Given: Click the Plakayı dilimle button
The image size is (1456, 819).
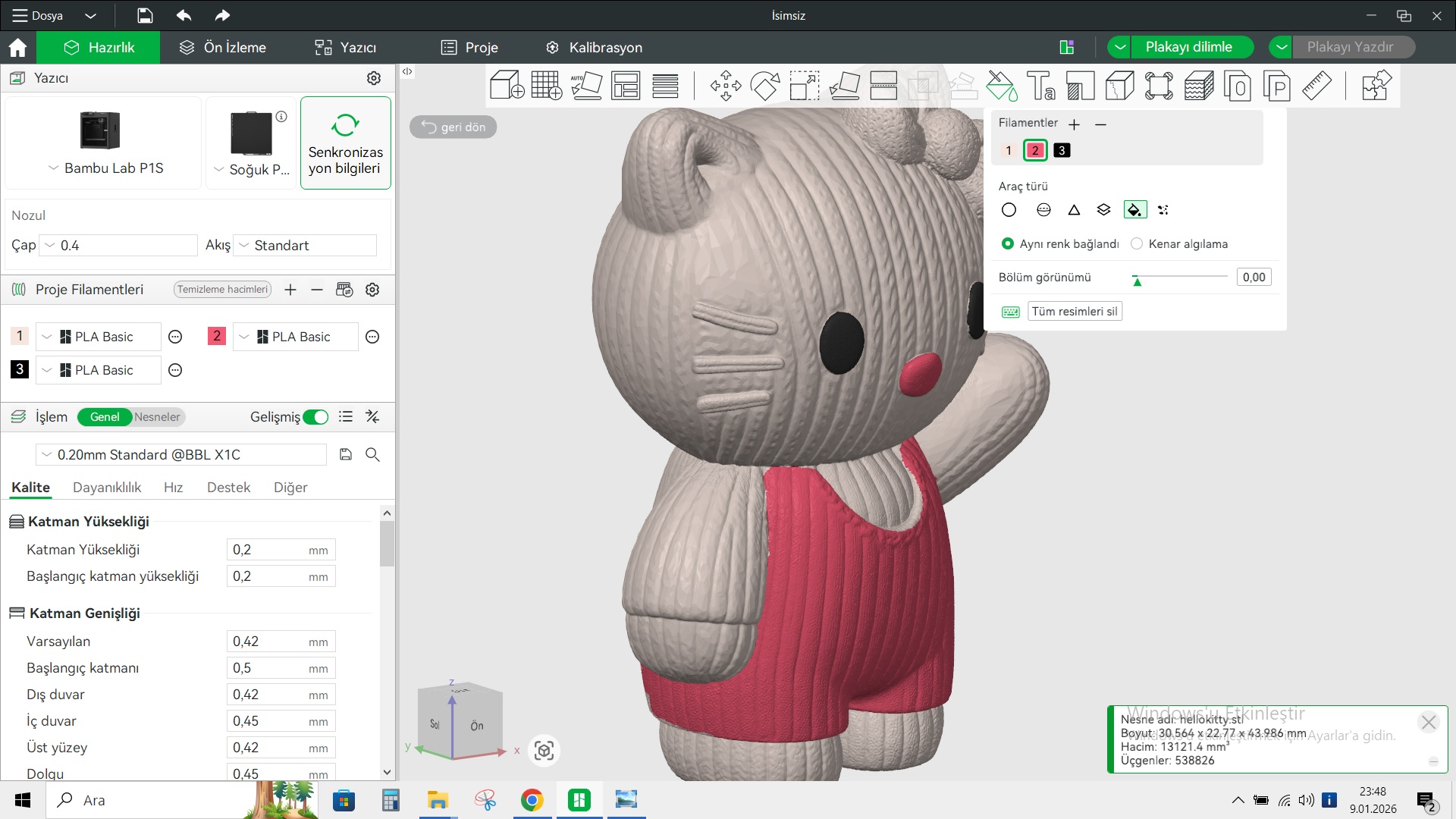Looking at the screenshot, I should [1188, 47].
